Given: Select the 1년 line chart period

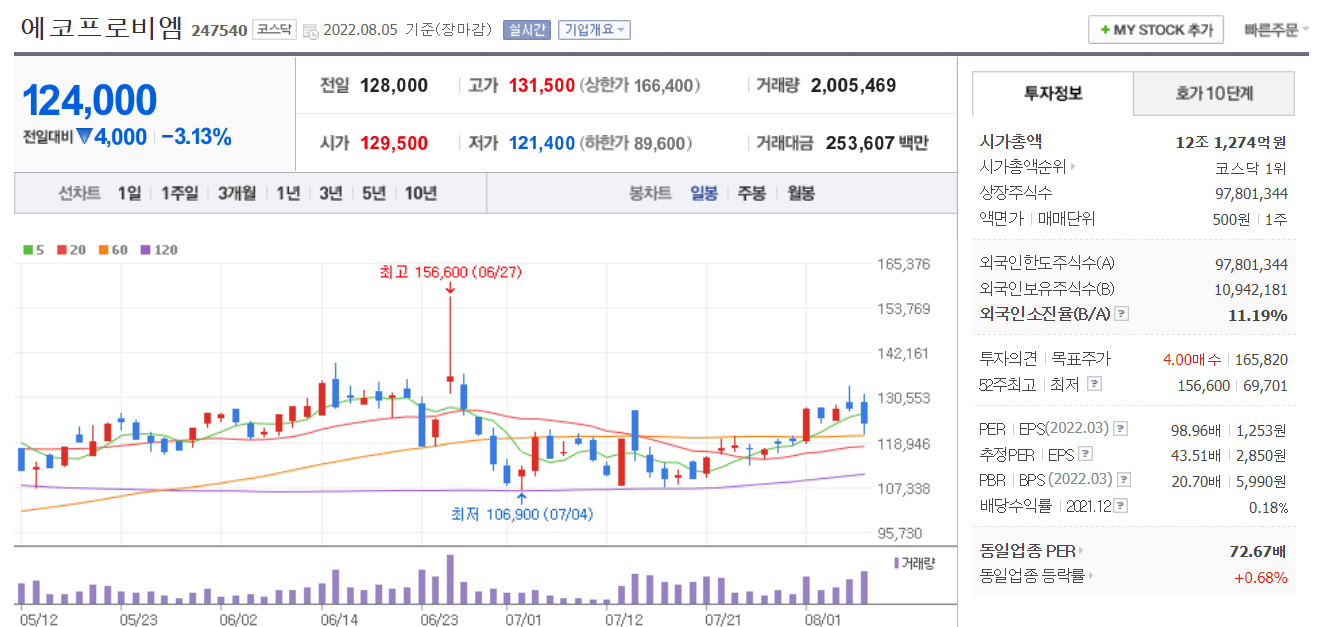Looking at the screenshot, I should [x=287, y=193].
